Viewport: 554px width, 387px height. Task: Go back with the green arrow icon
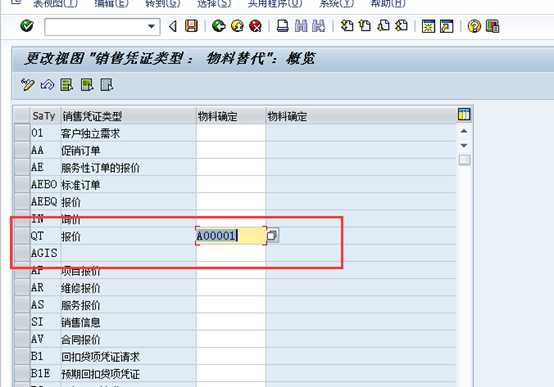219,26
